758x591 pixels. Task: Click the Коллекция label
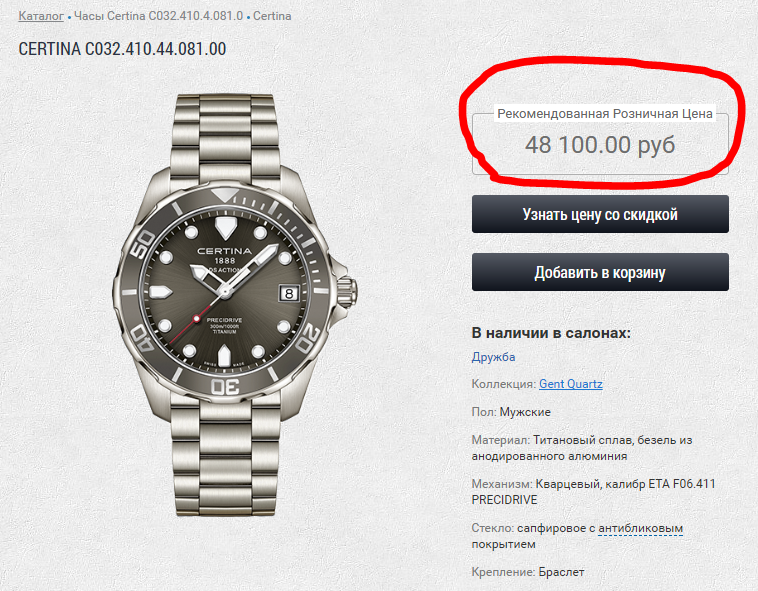[503, 384]
